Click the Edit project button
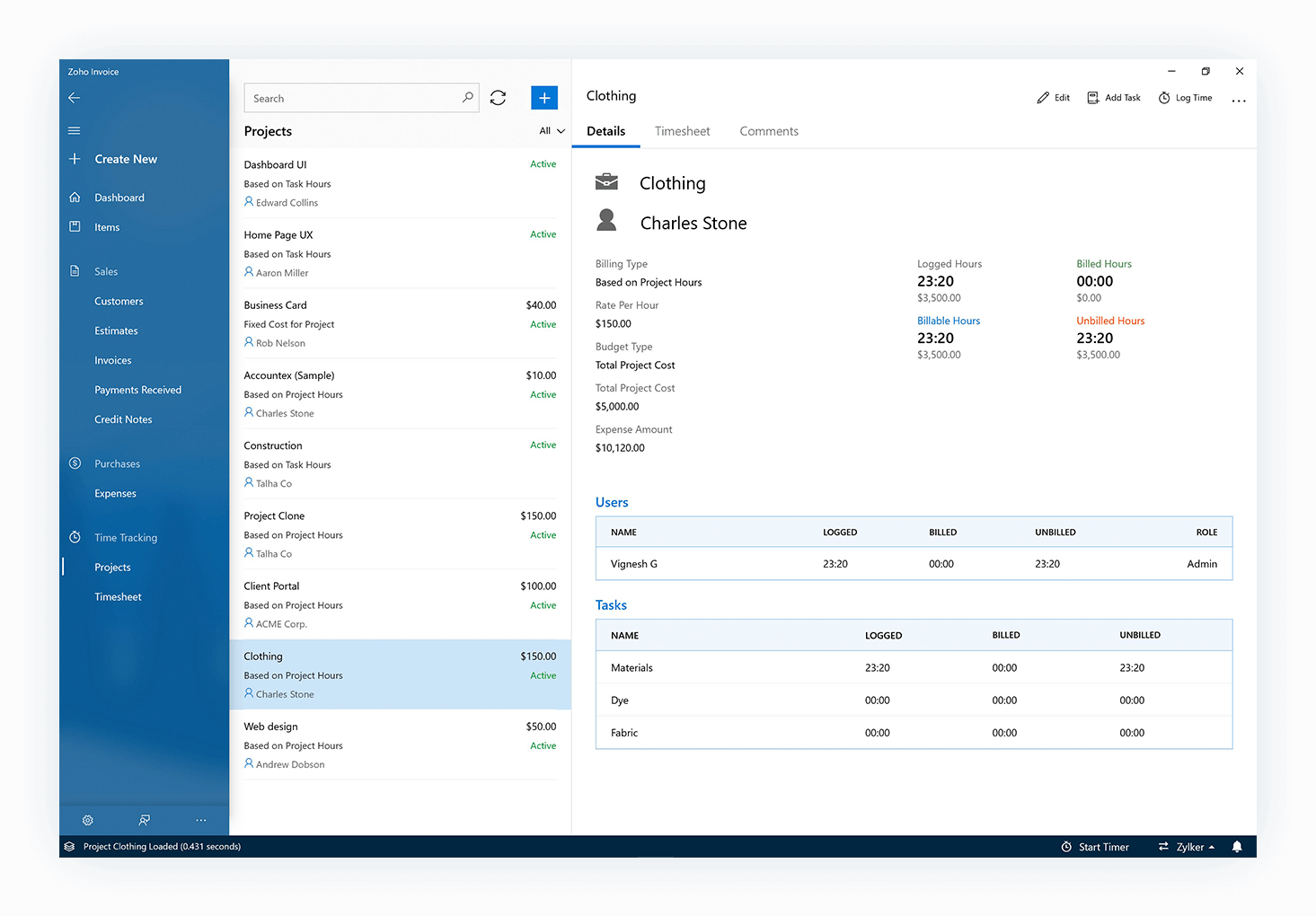This screenshot has height=916, width=1316. (x=1054, y=98)
